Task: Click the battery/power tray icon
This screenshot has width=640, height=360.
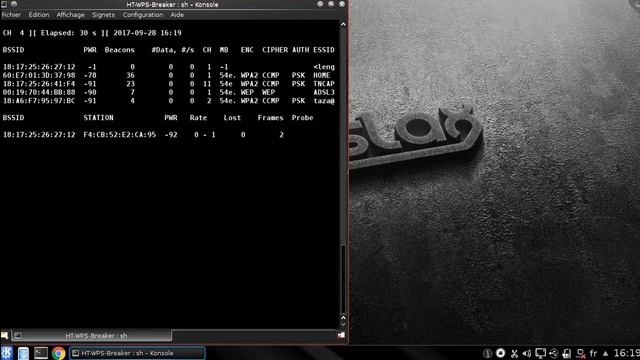Action: (567, 353)
